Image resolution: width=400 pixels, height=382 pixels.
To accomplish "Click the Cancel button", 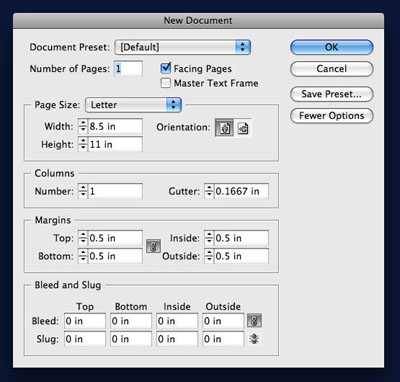I will 332,69.
